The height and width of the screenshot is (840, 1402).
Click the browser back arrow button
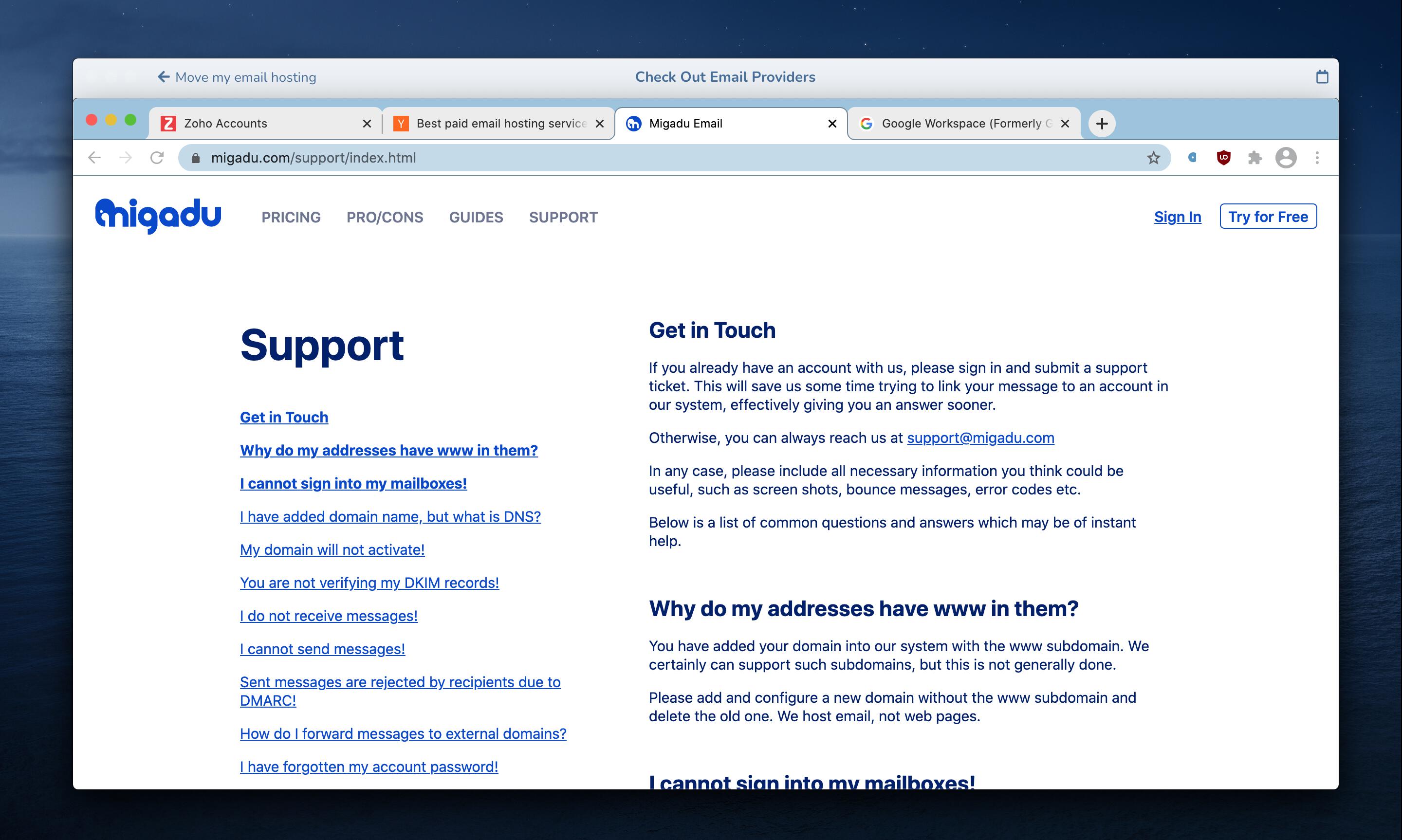pos(94,158)
